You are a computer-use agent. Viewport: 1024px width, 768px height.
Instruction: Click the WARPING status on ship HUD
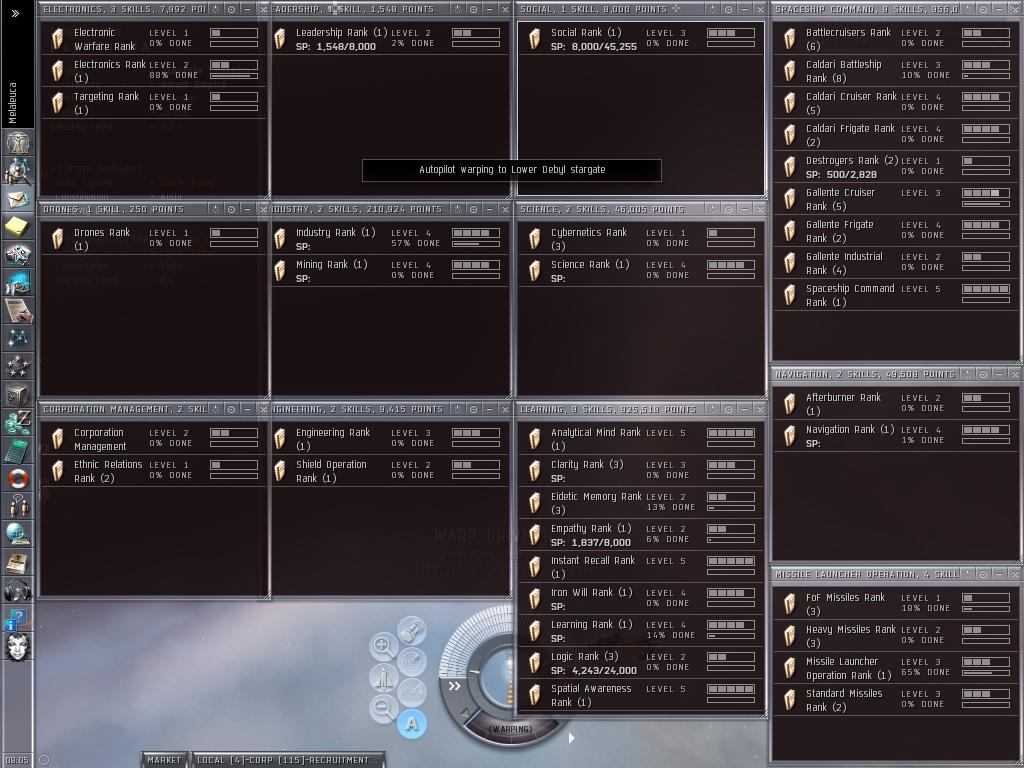511,729
